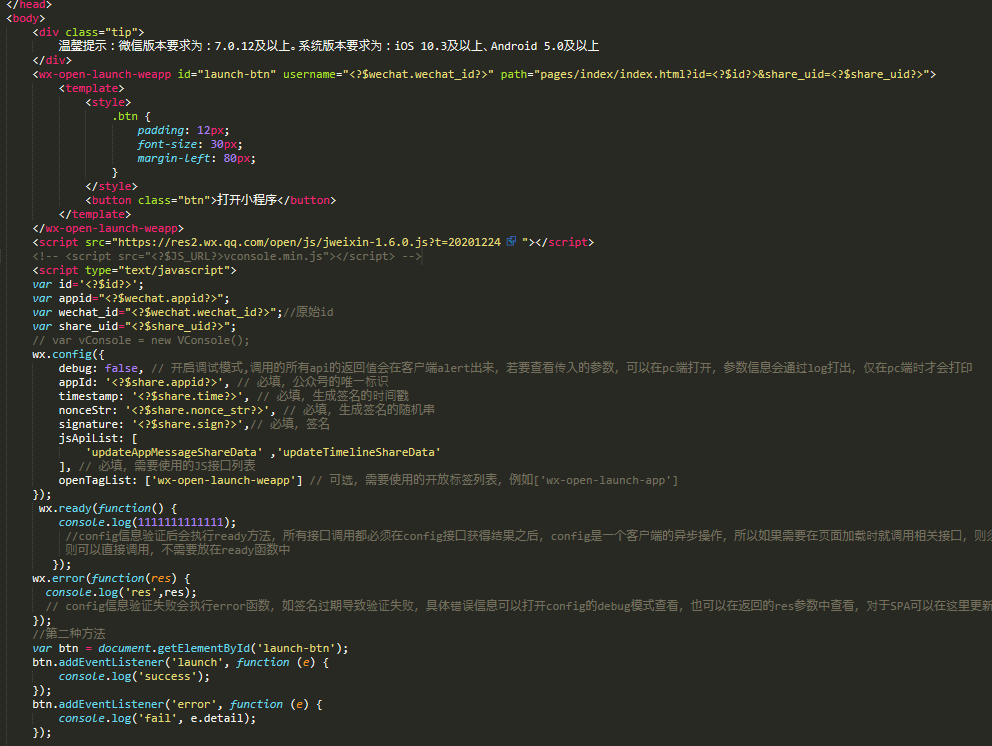Image resolution: width=992 pixels, height=746 pixels.
Task: Click the closing wx-open-launch-weapp tag
Action: (x=108, y=228)
